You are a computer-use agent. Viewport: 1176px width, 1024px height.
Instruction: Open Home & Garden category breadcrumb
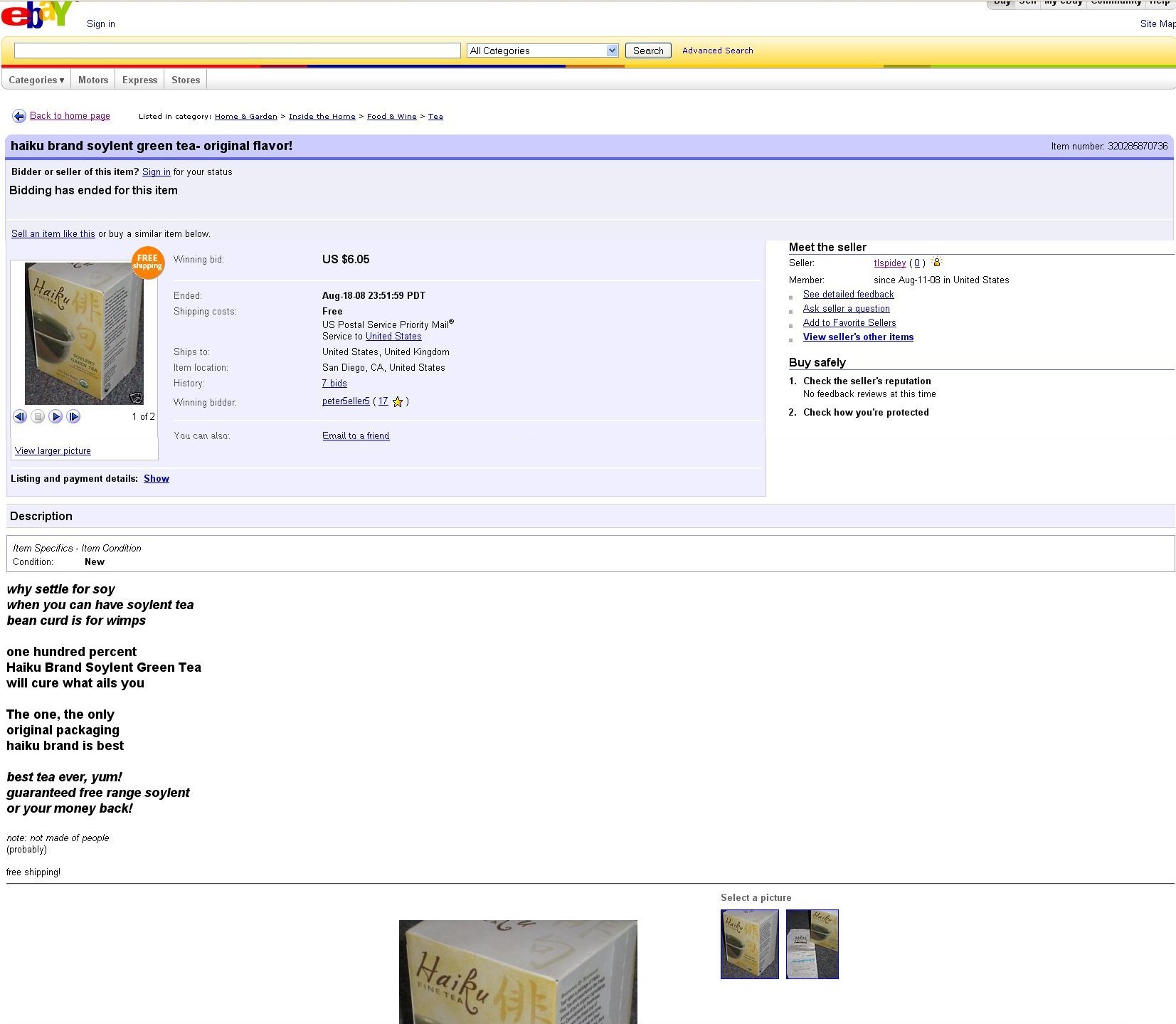tap(246, 116)
